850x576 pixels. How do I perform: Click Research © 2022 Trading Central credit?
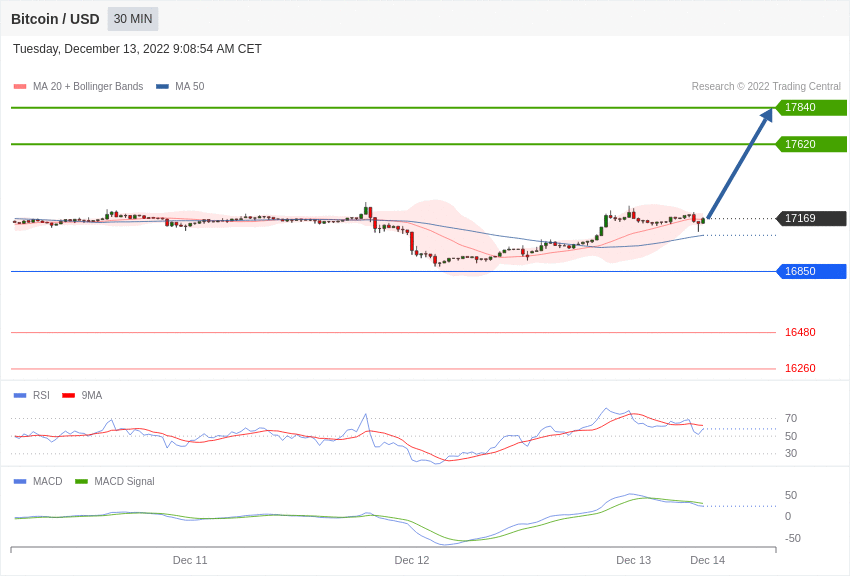coord(766,86)
